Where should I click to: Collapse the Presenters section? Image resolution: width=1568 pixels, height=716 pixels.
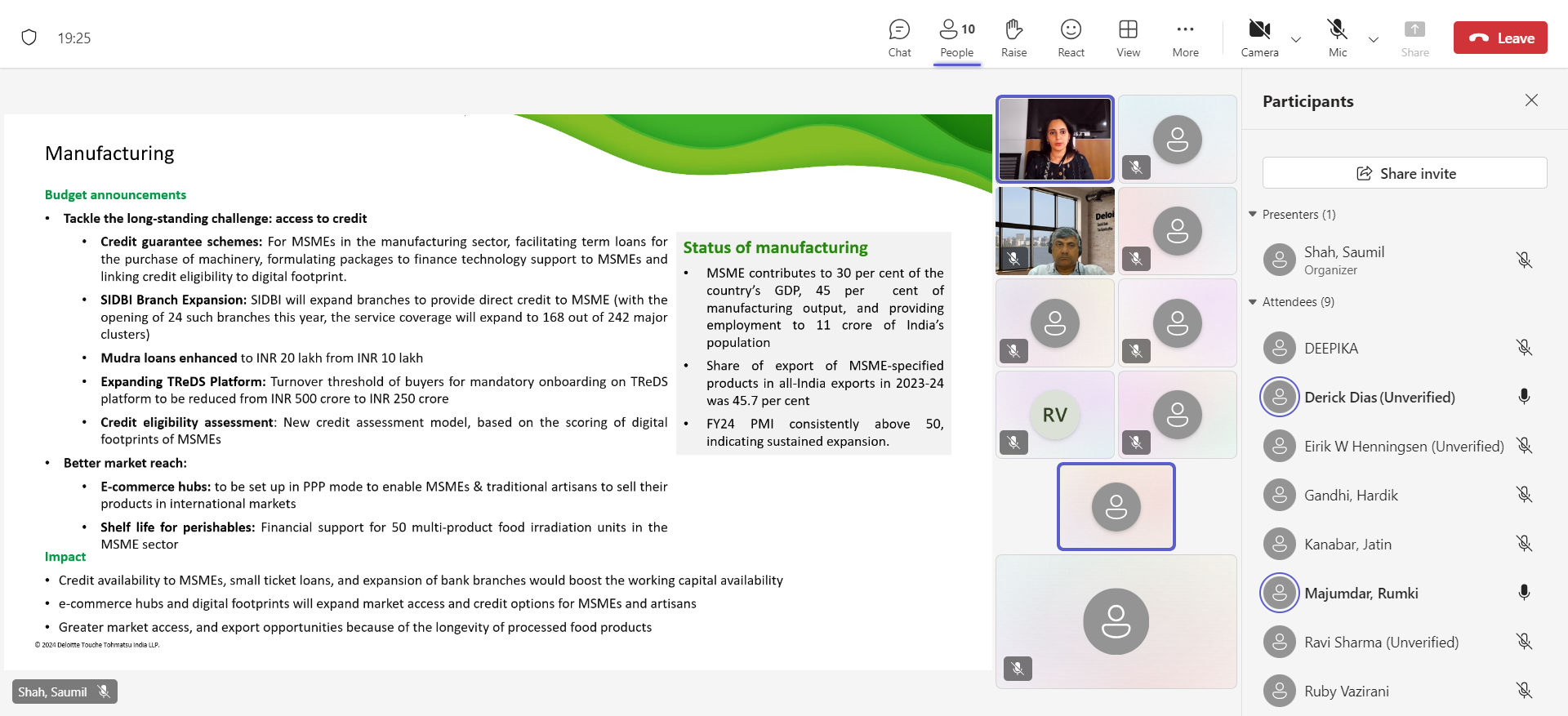click(x=1253, y=214)
